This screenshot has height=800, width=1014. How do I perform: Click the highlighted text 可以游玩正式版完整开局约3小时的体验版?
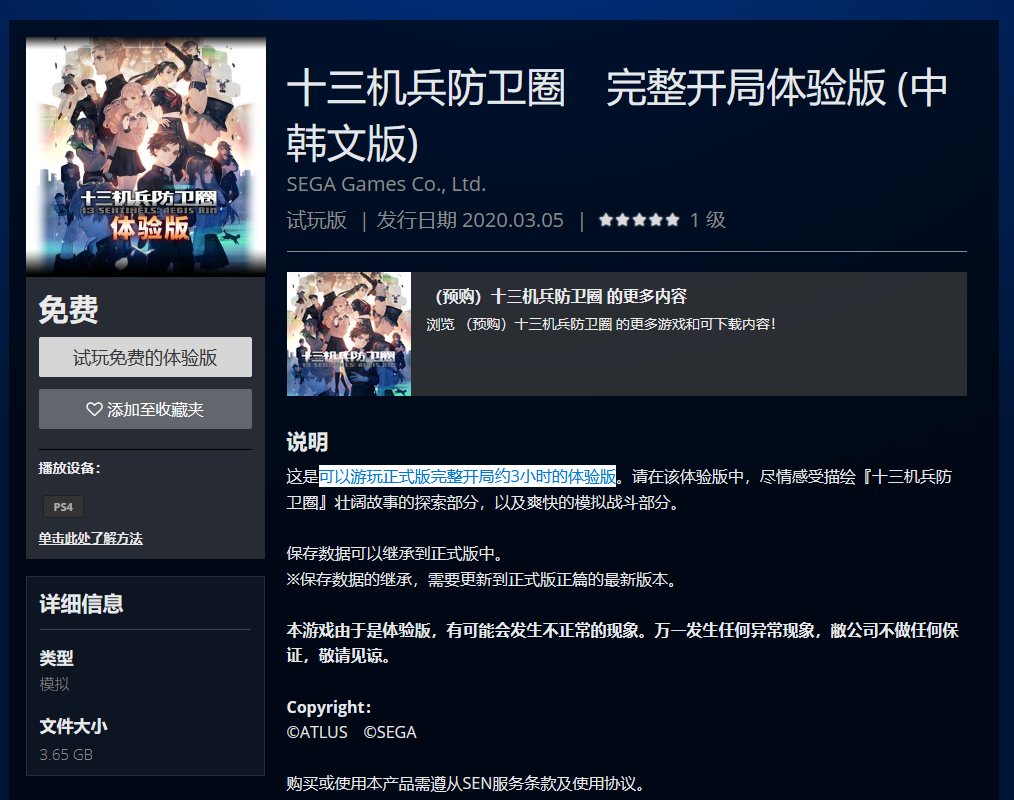[x=468, y=477]
